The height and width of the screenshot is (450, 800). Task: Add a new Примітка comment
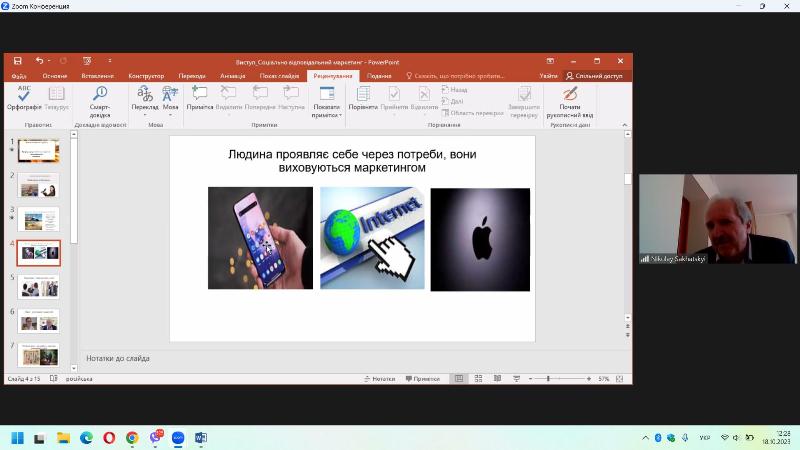pos(200,98)
